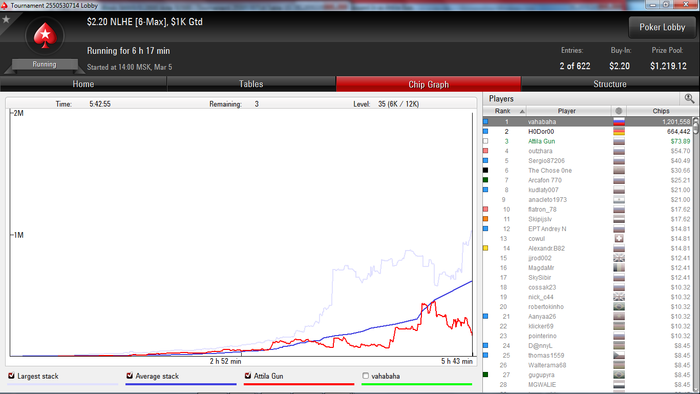700x394 pixels.
Task: Click the yellow color label beside Alexandr.B82
Action: click(485, 248)
